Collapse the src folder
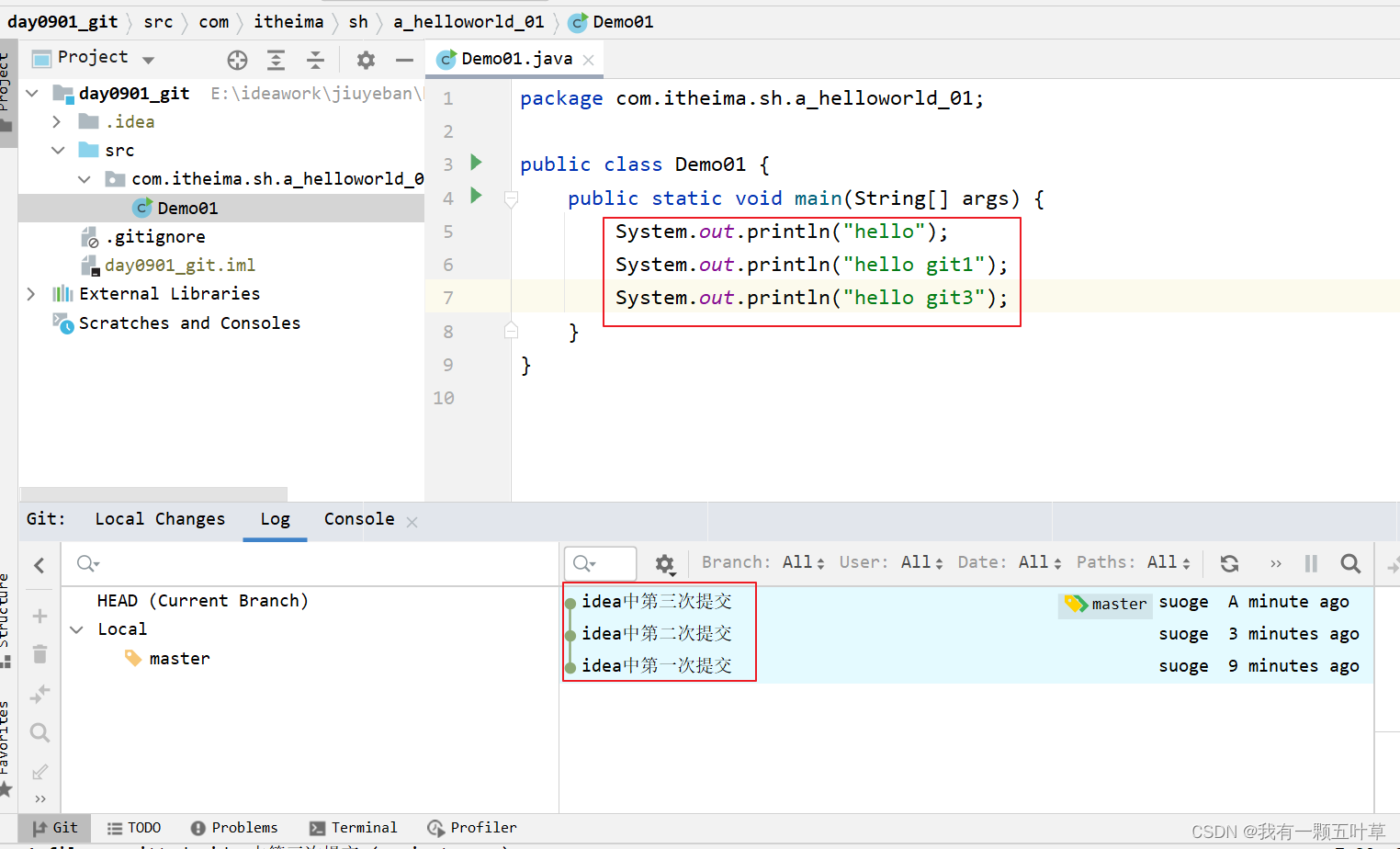This screenshot has height=849, width=1400. (58, 150)
